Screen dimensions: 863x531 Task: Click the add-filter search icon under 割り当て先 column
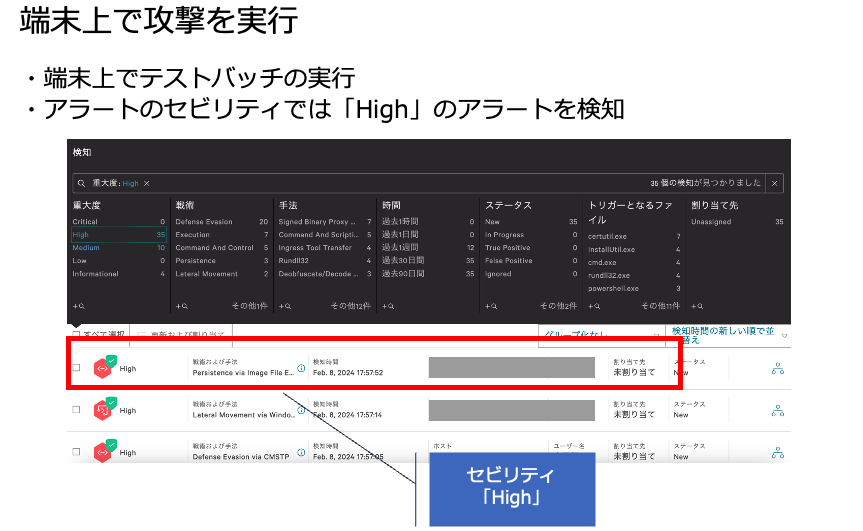697,306
